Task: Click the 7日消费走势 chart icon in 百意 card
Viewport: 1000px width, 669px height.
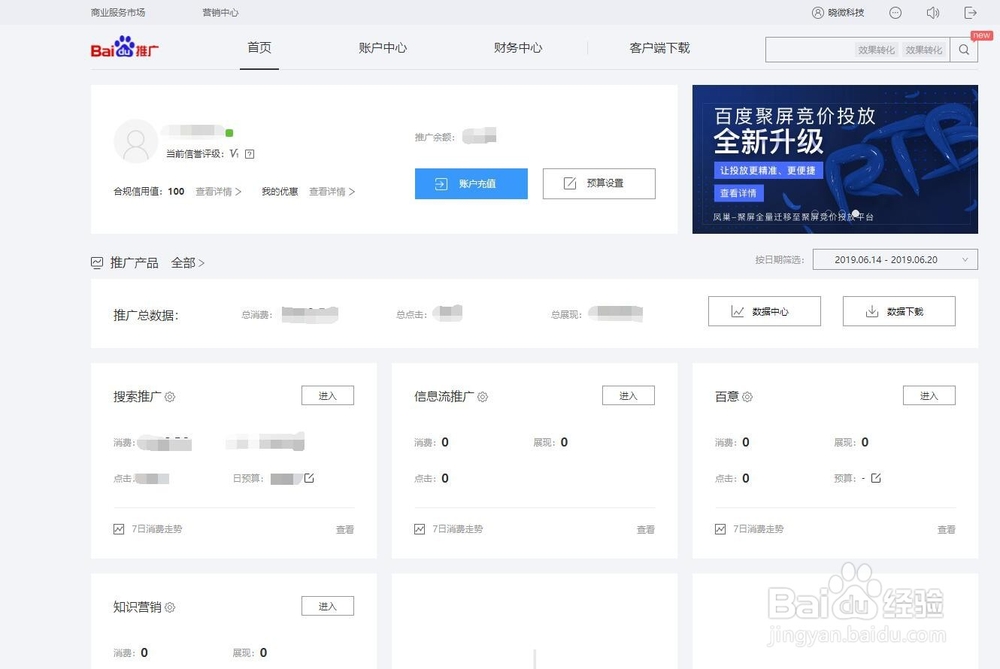Action: pyautogui.click(x=720, y=529)
